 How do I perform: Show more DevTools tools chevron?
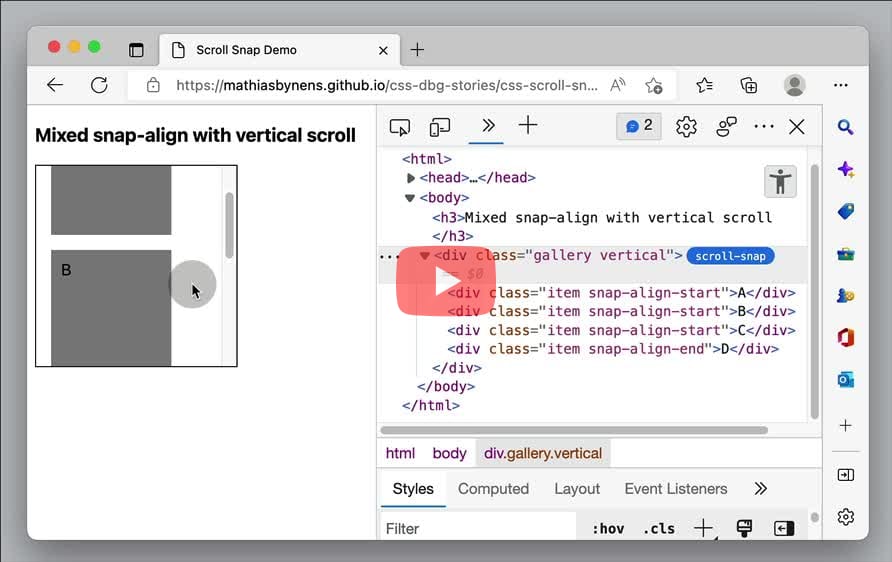(488, 126)
